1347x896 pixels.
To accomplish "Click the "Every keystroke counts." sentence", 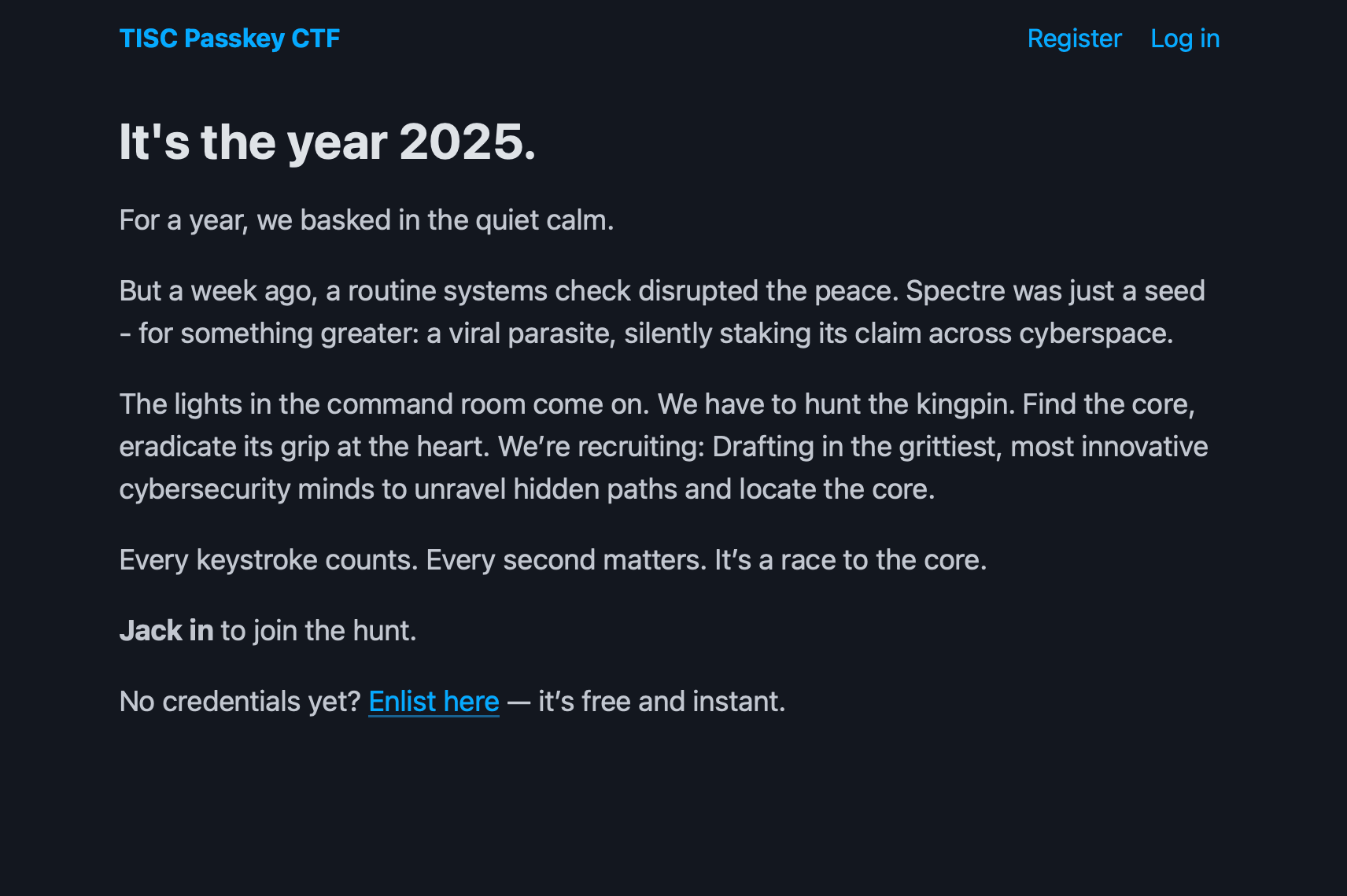I will click(x=268, y=560).
